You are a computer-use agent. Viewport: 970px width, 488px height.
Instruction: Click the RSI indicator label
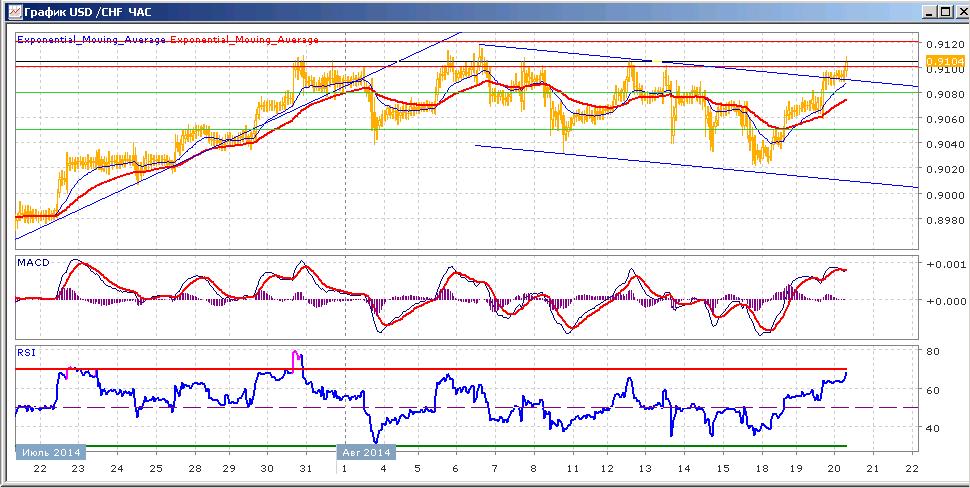(26, 353)
